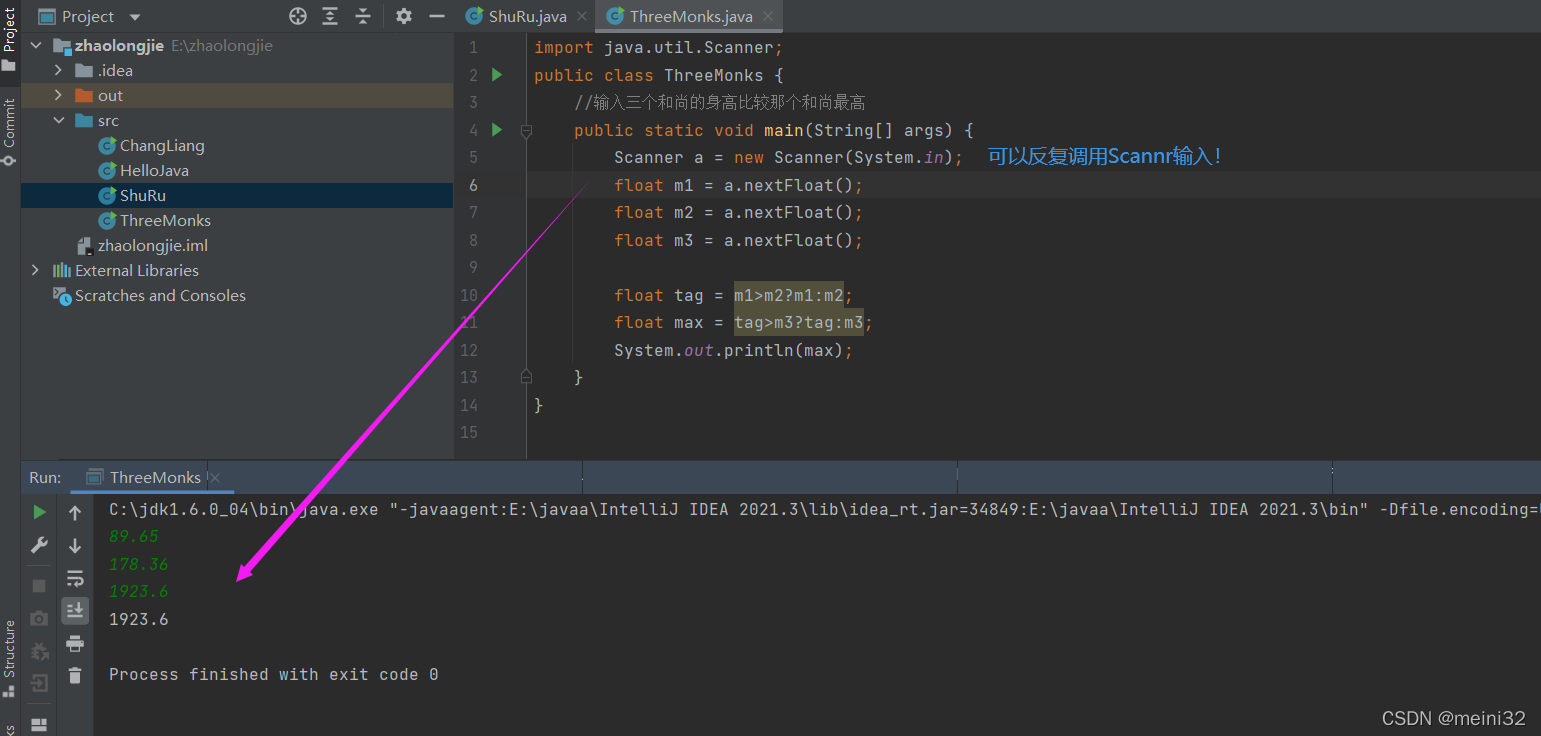
Task: Click the console input value 178.36
Action: [138, 564]
